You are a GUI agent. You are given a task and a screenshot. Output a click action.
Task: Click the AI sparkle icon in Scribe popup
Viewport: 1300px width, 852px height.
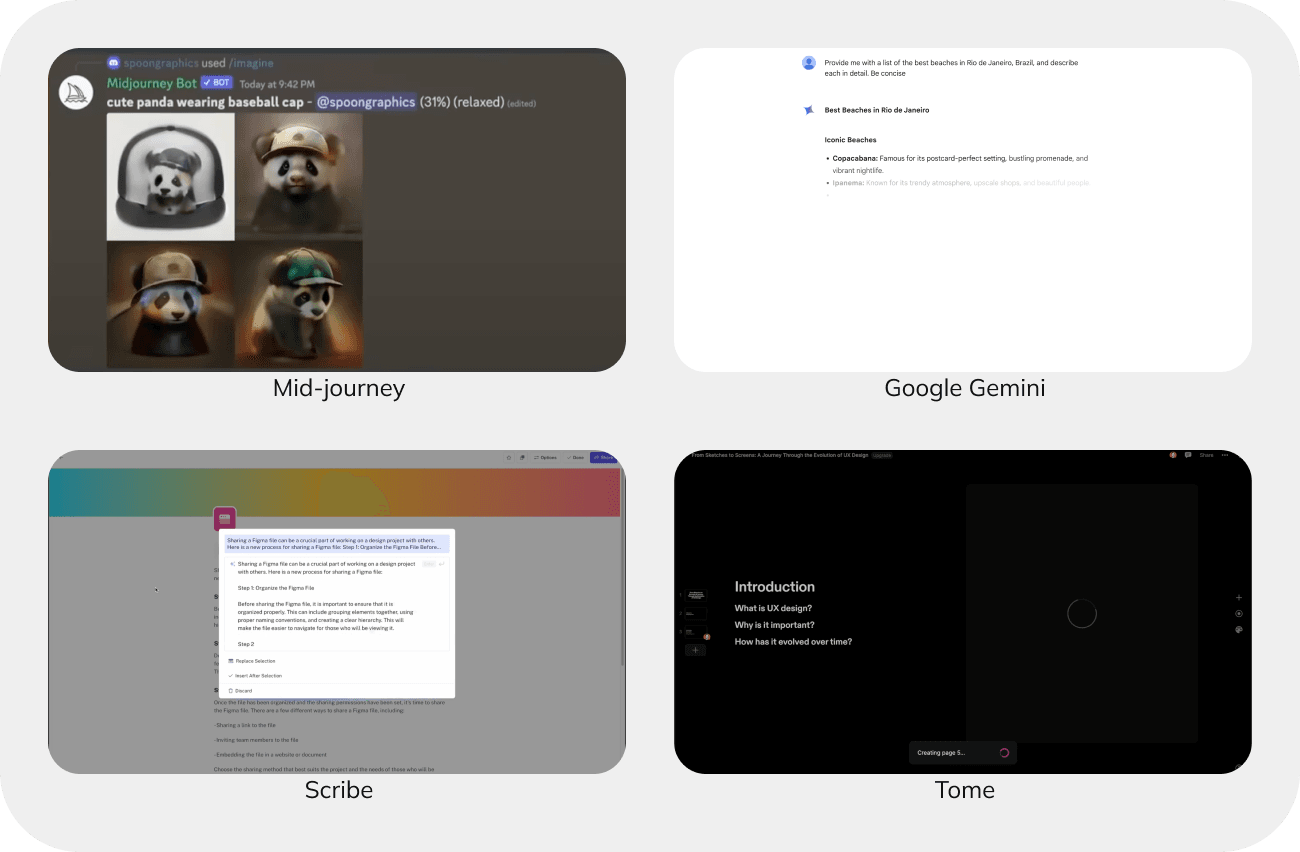232,564
